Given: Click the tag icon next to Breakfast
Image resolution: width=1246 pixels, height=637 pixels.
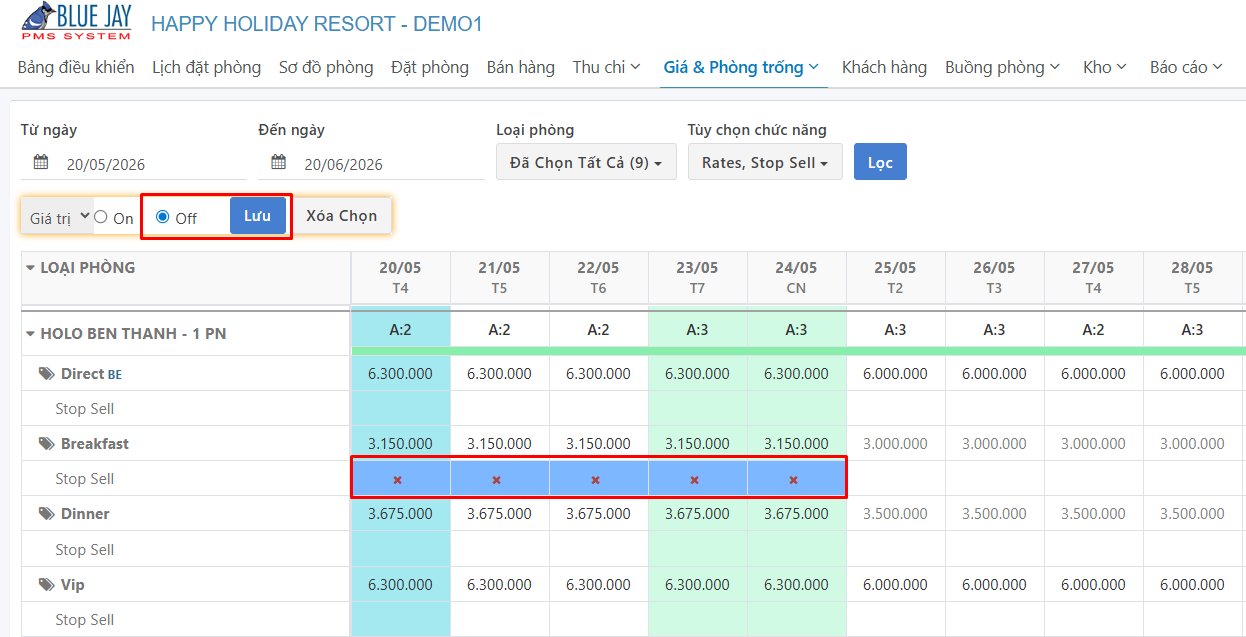Looking at the screenshot, I should click(46, 444).
